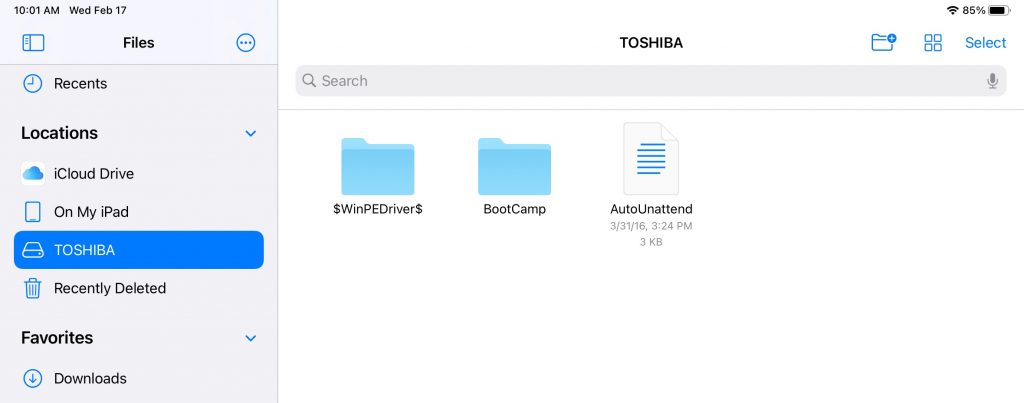Click the AutoUnattend file name

click(x=651, y=209)
